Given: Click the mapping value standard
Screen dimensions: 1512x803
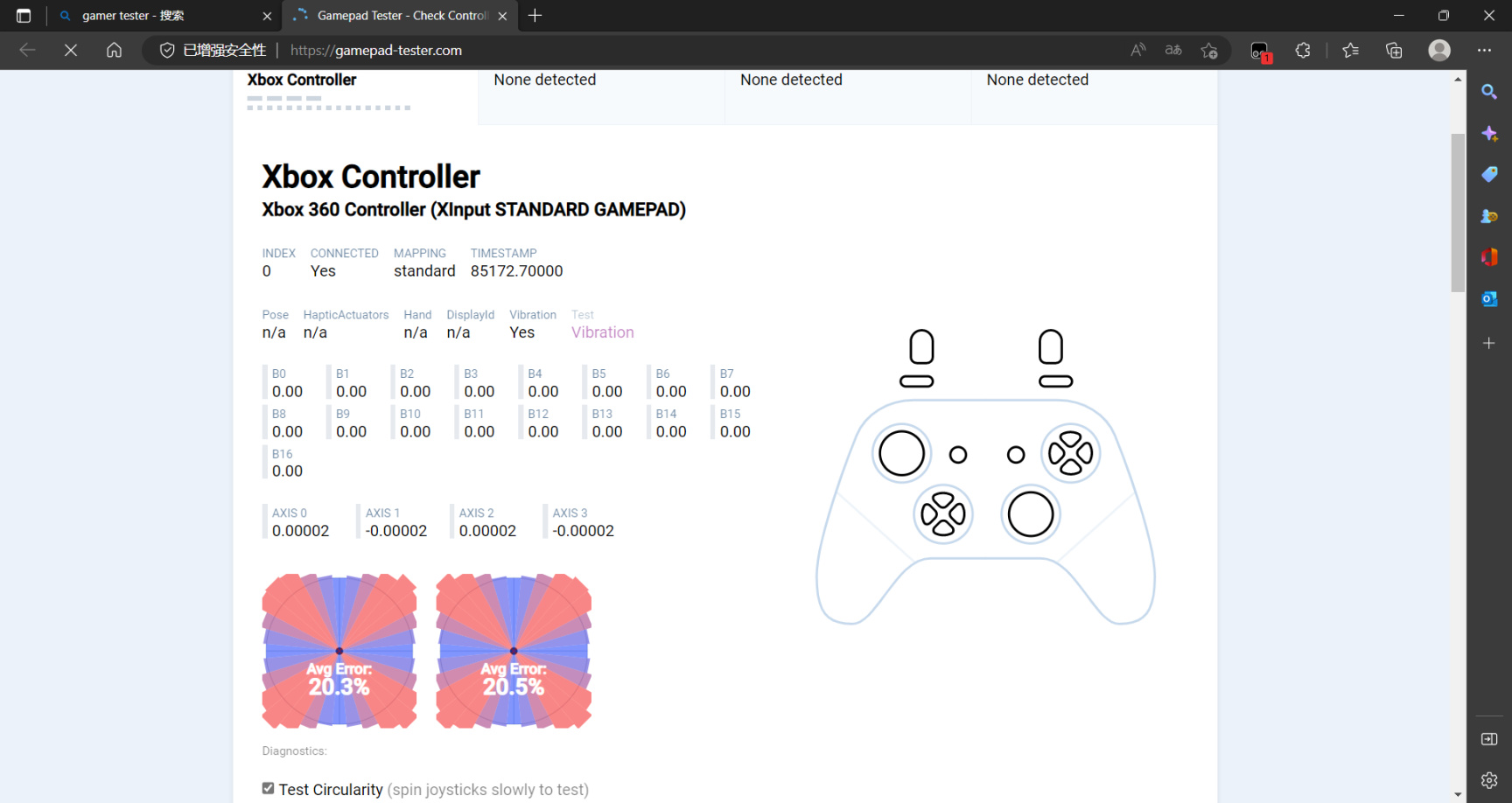Looking at the screenshot, I should (x=424, y=271).
